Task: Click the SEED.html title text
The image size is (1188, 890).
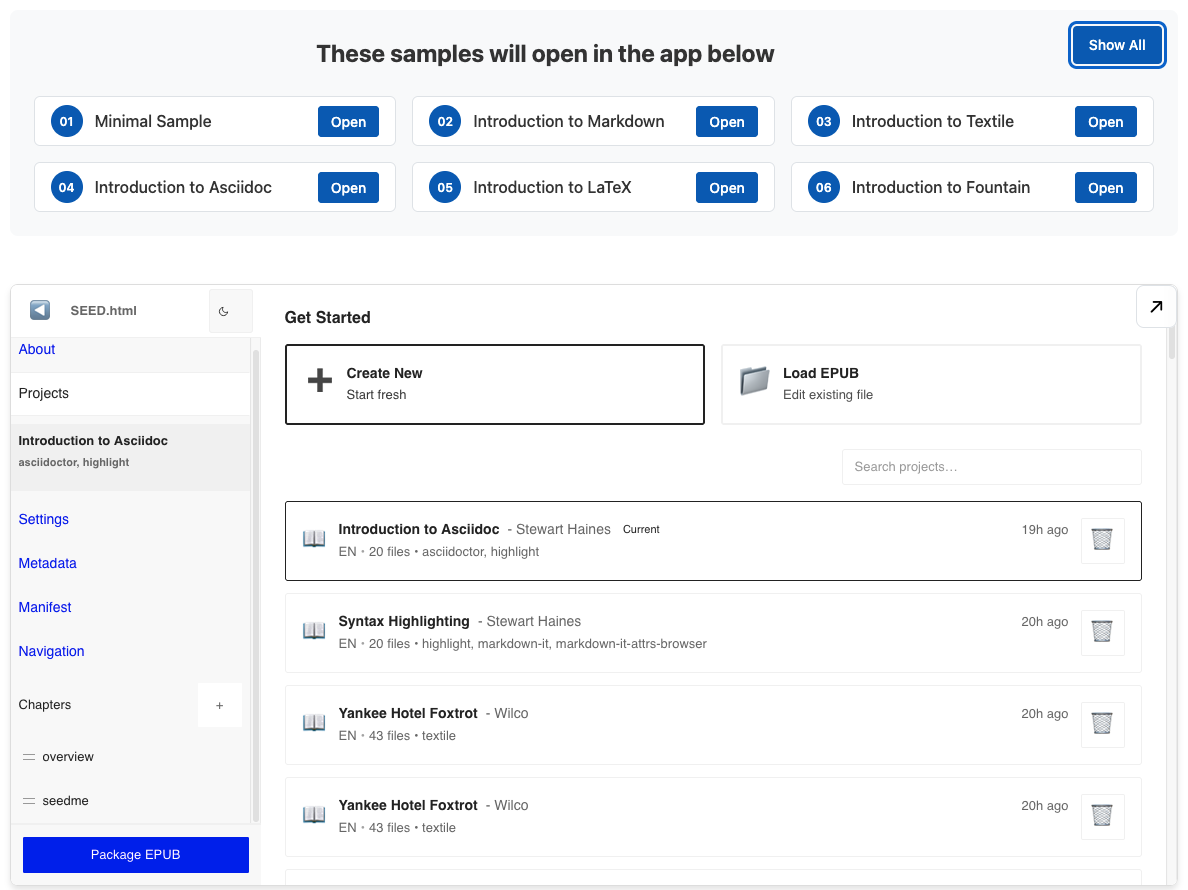Action: click(x=103, y=311)
